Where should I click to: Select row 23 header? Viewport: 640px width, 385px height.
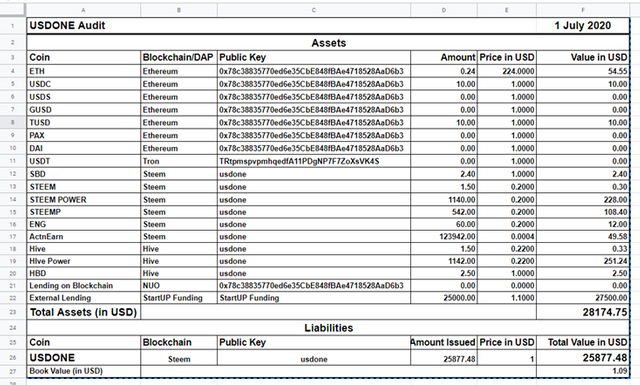(13, 312)
